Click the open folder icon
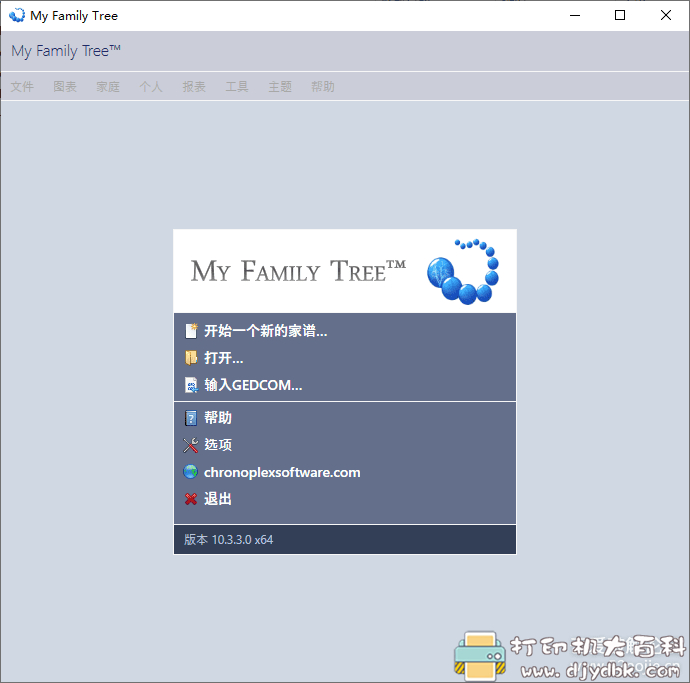 click(191, 358)
